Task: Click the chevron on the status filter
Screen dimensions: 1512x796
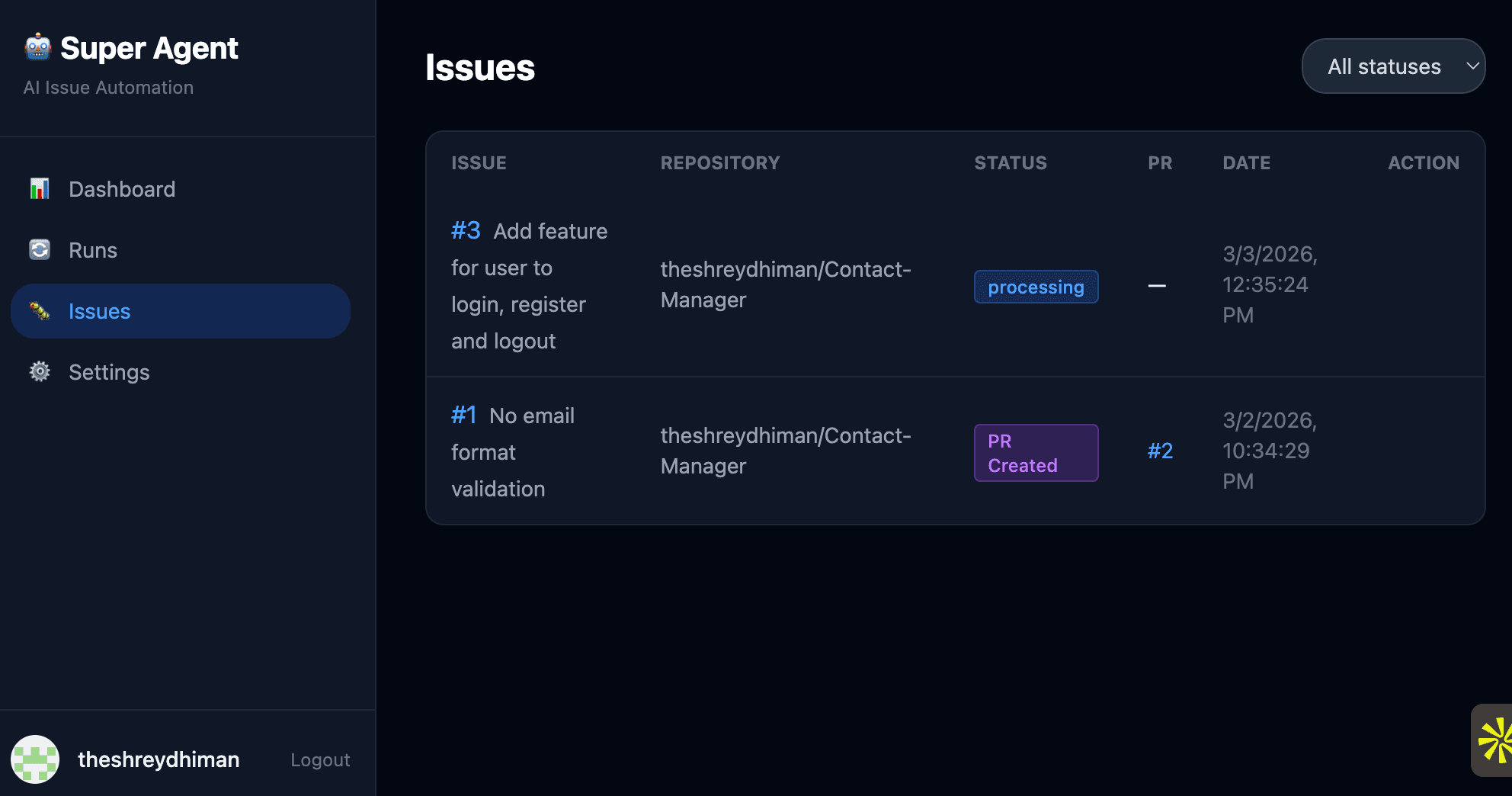Action: click(1472, 66)
